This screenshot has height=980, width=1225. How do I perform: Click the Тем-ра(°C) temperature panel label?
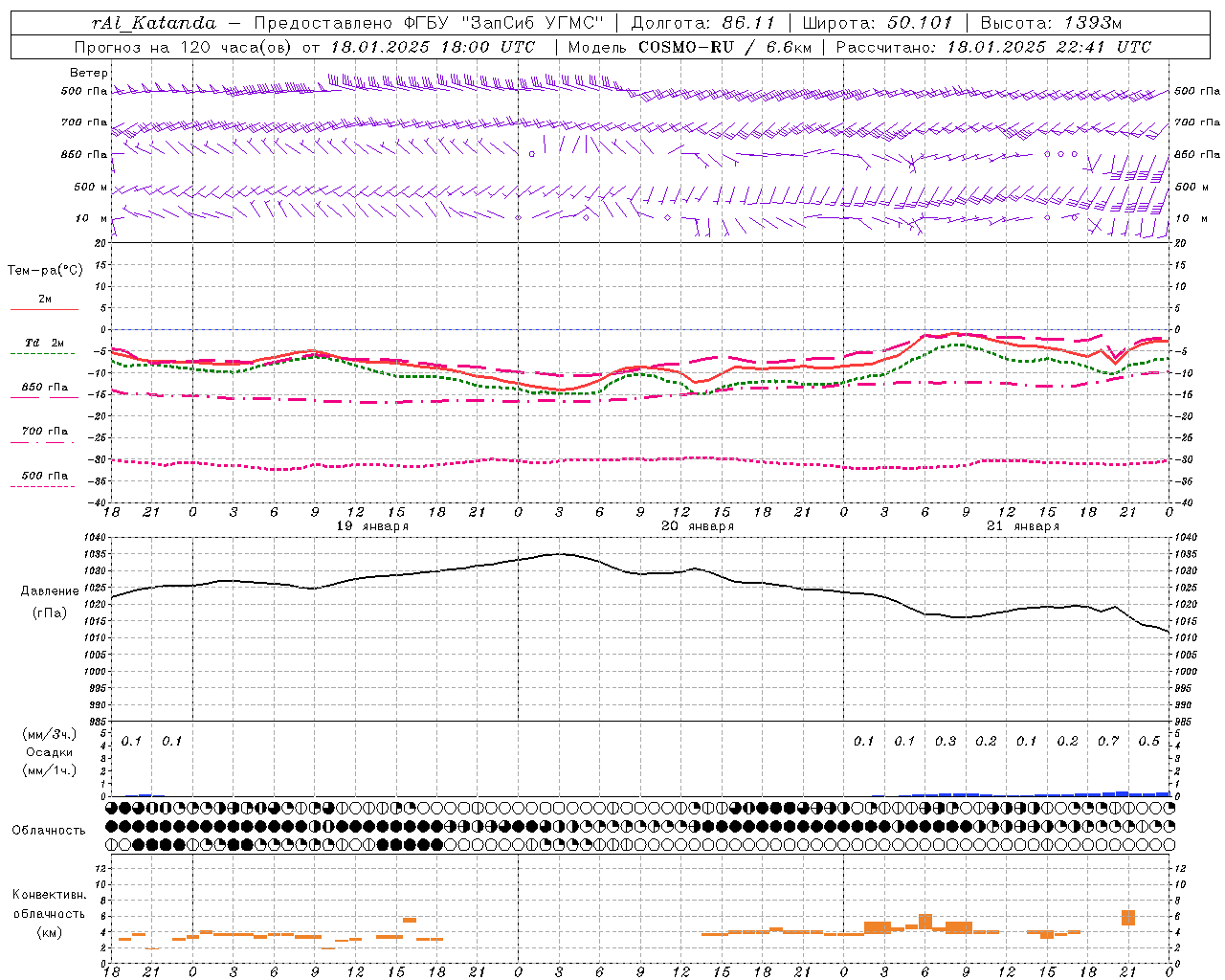tap(45, 271)
